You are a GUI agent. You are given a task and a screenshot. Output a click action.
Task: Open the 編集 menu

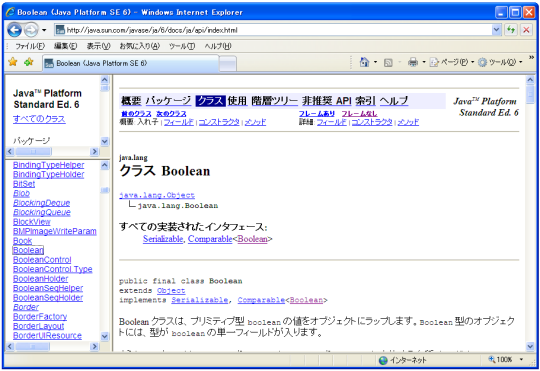coord(65,46)
